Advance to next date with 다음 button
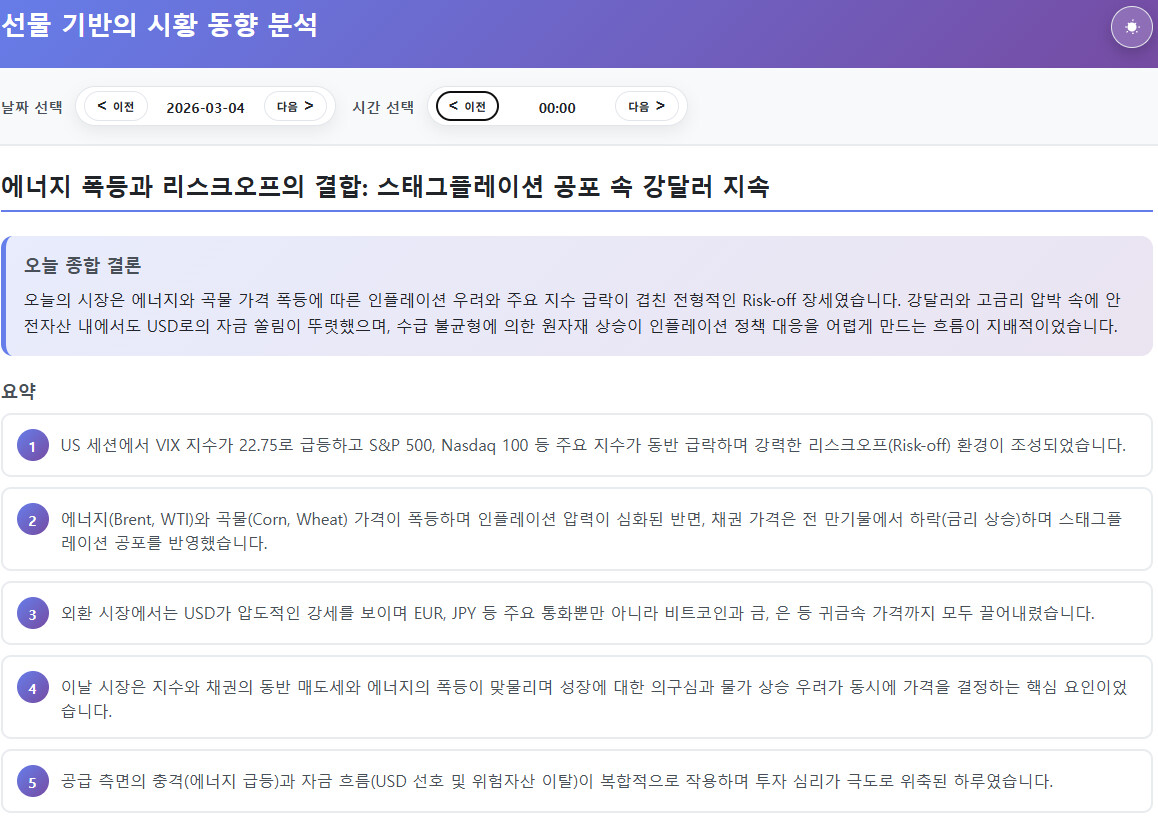Image resolution: width=1158 pixels, height=820 pixels. [295, 106]
